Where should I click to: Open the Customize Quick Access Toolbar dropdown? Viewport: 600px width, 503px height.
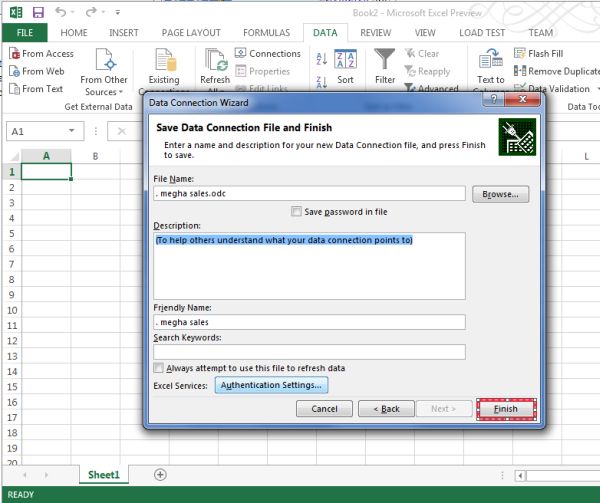(x=117, y=13)
